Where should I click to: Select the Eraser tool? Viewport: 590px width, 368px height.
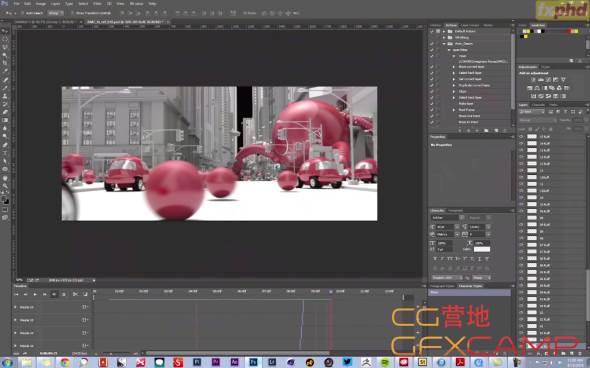(x=5, y=112)
